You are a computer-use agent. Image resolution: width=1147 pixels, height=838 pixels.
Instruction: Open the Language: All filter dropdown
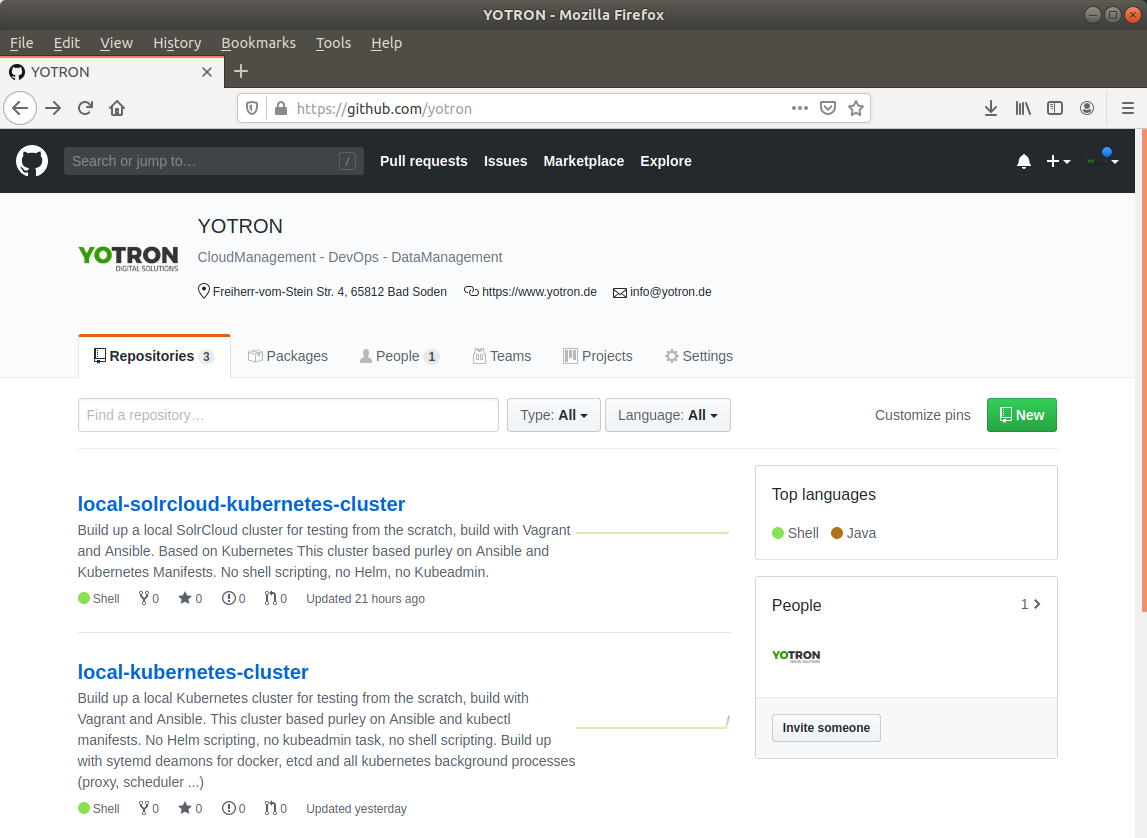[x=667, y=415]
